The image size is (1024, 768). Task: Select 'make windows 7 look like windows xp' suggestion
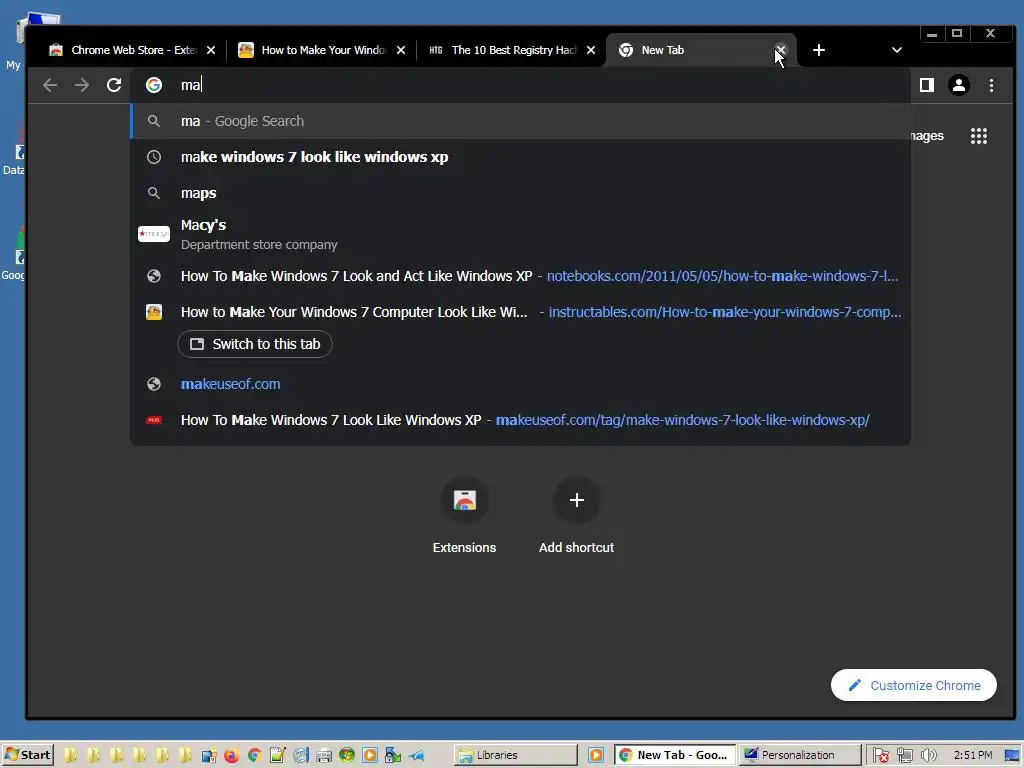[520, 157]
